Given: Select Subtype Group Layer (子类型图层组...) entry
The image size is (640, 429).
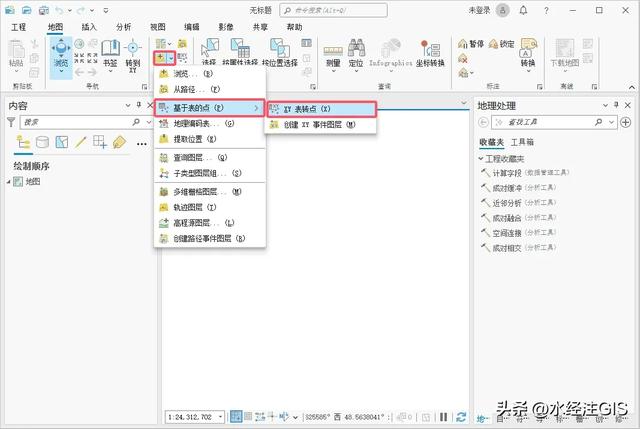Looking at the screenshot, I should click(210, 173).
